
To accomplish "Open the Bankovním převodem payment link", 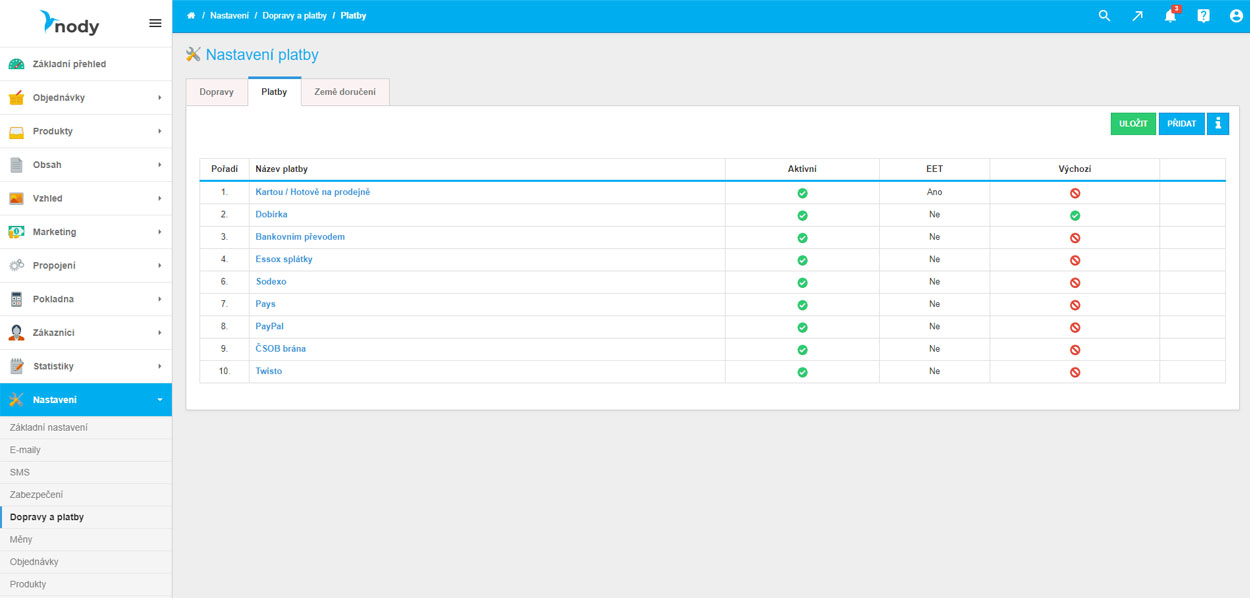I will coord(300,237).
